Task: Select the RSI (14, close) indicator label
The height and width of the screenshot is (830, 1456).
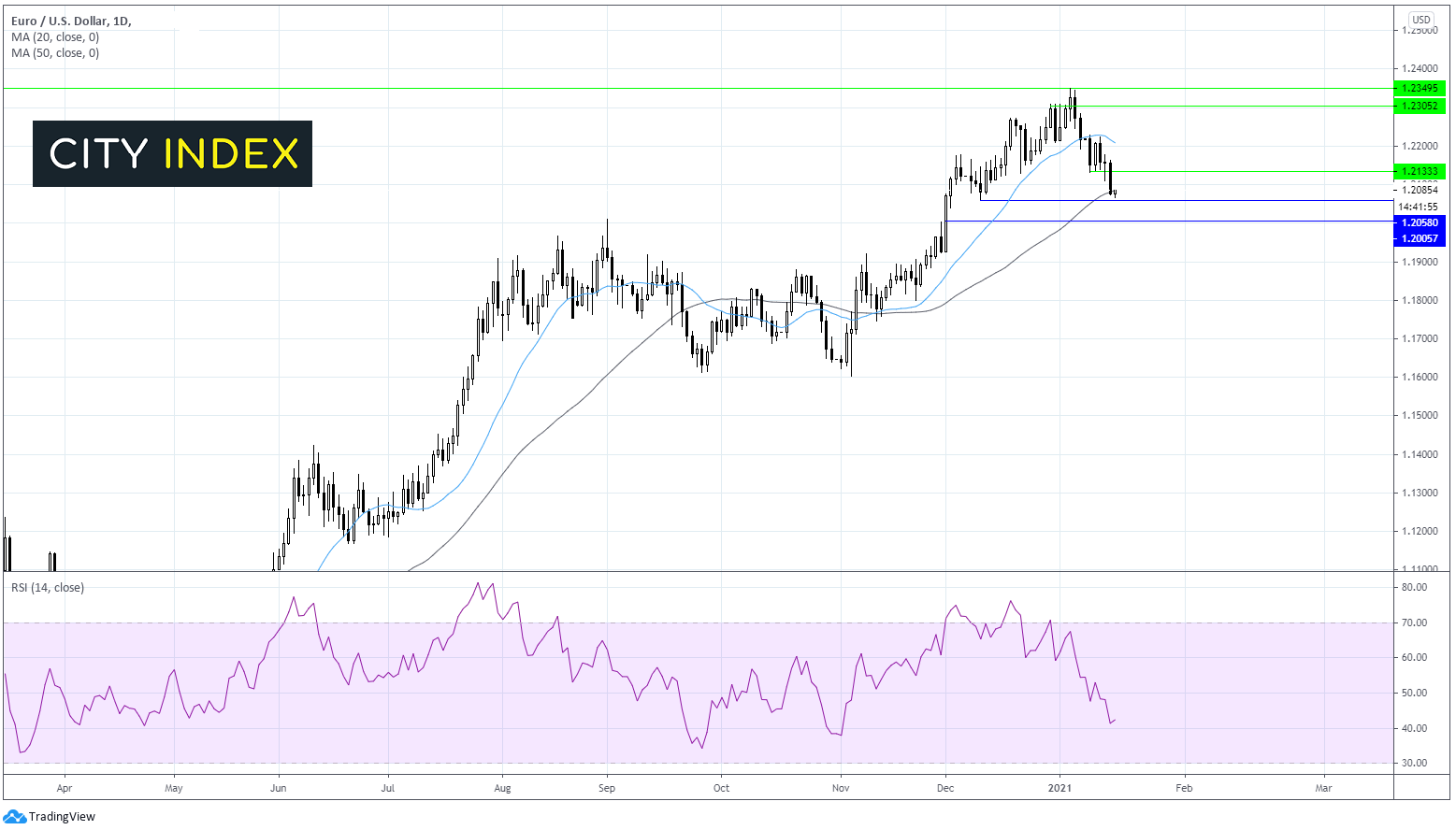Action: 48,588
